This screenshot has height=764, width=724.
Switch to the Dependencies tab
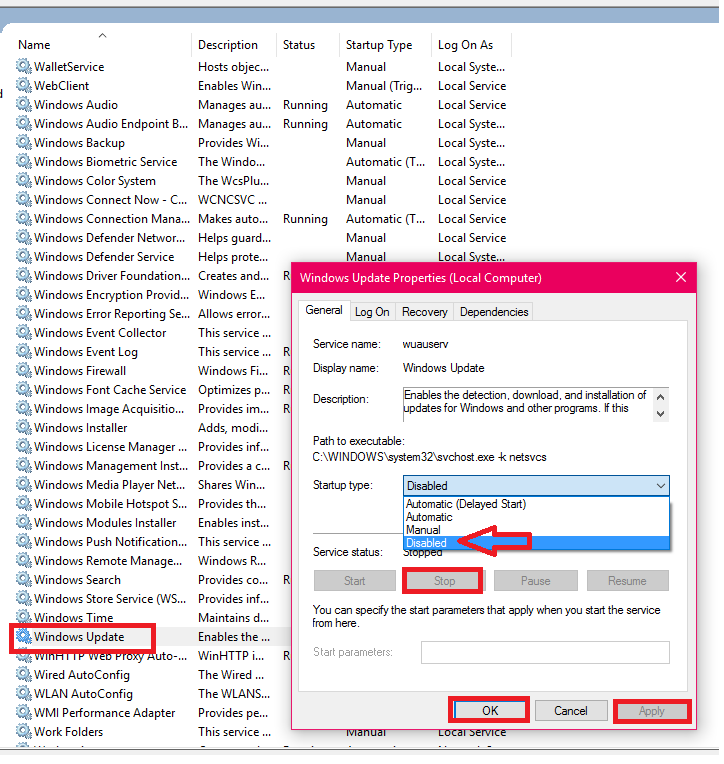tap(494, 312)
